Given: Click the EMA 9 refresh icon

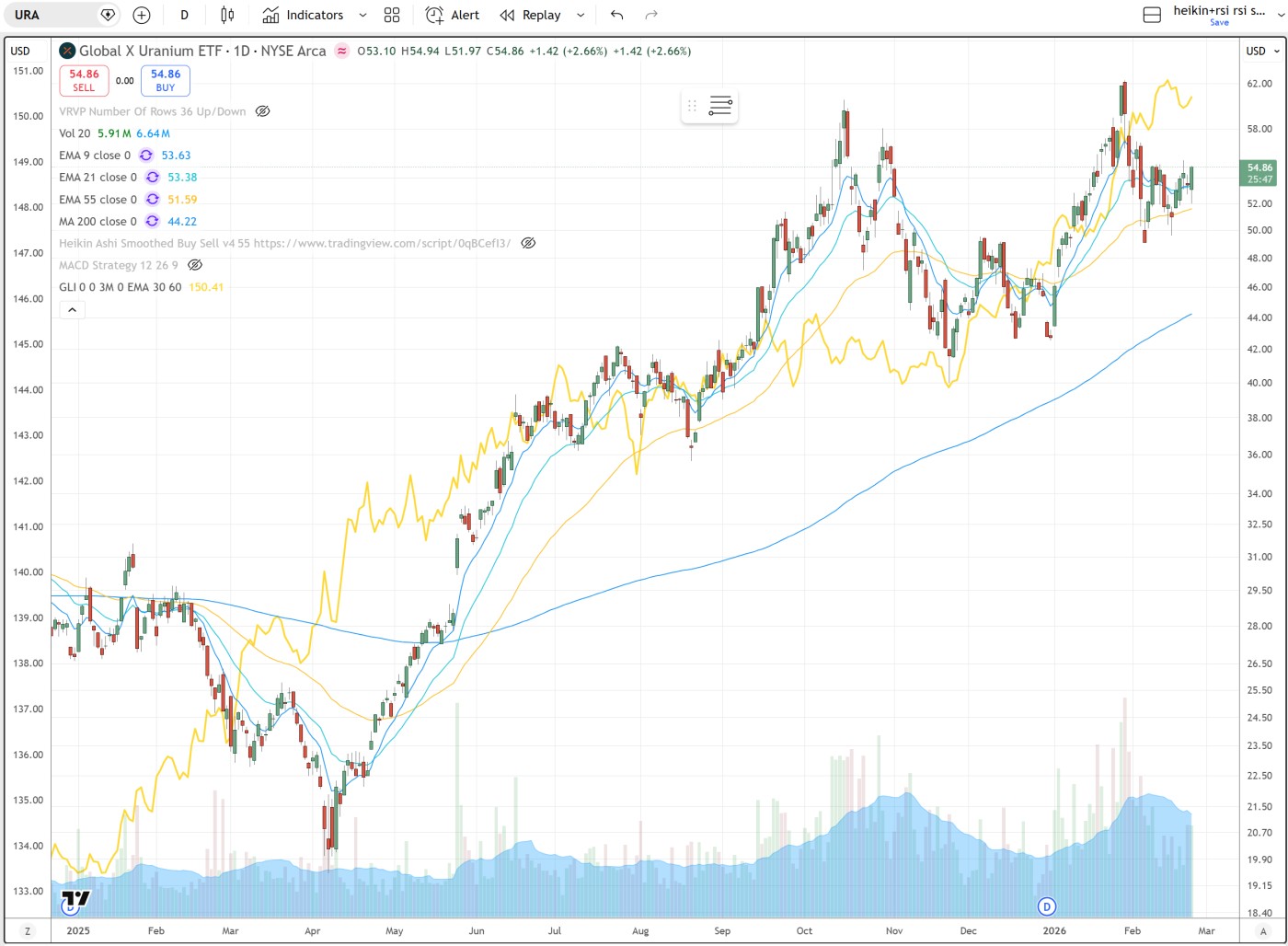Looking at the screenshot, I should (146, 156).
